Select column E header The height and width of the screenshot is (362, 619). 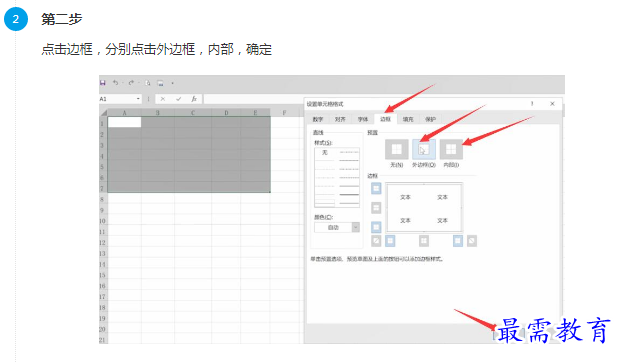[x=255, y=113]
